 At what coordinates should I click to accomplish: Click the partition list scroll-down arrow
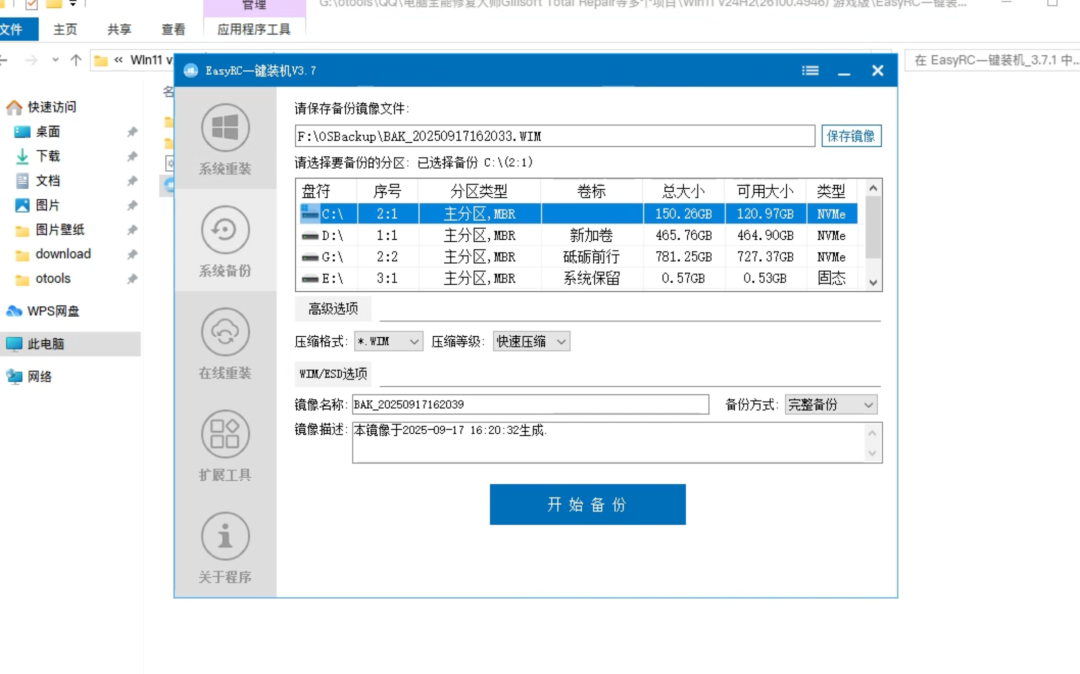(873, 282)
